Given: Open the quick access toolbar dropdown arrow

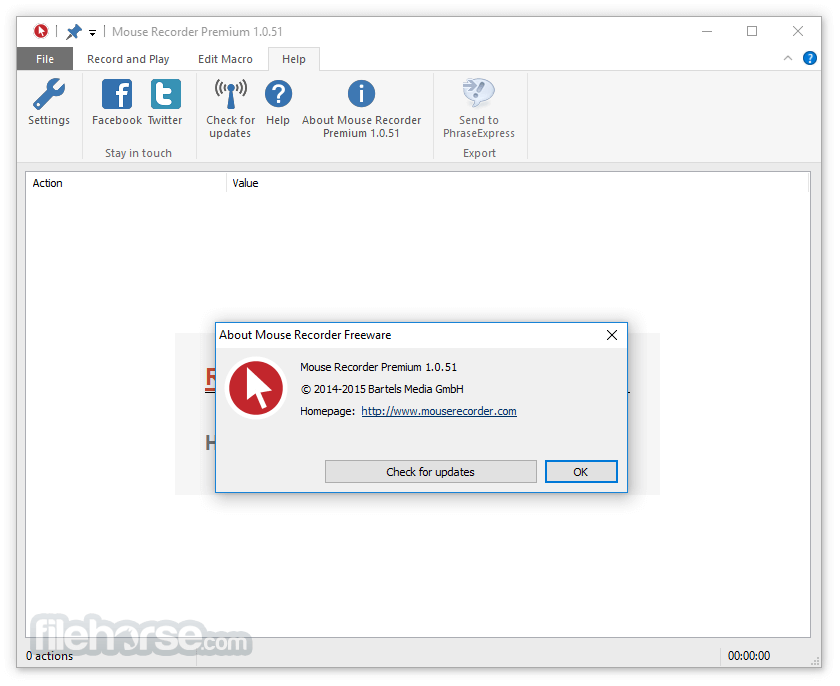Looking at the screenshot, I should pos(92,33).
